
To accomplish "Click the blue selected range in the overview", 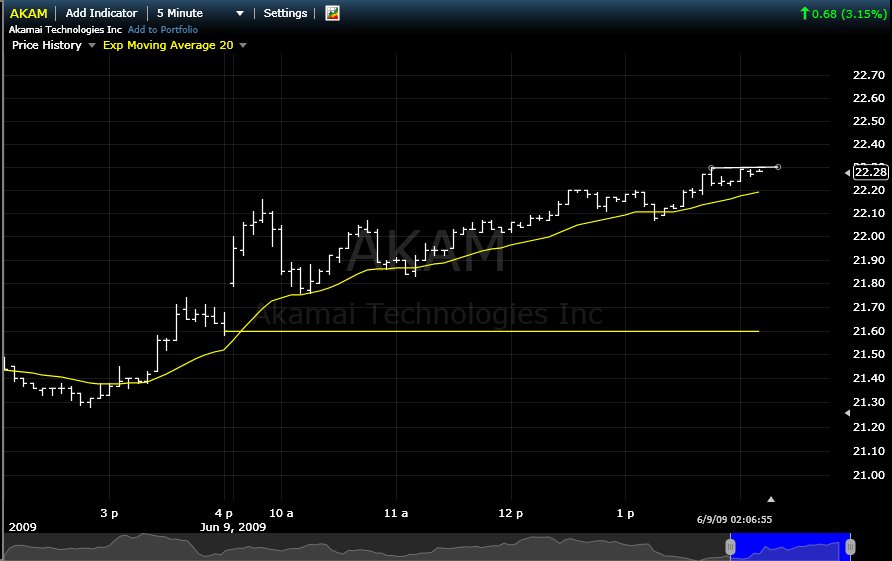I will (790, 547).
